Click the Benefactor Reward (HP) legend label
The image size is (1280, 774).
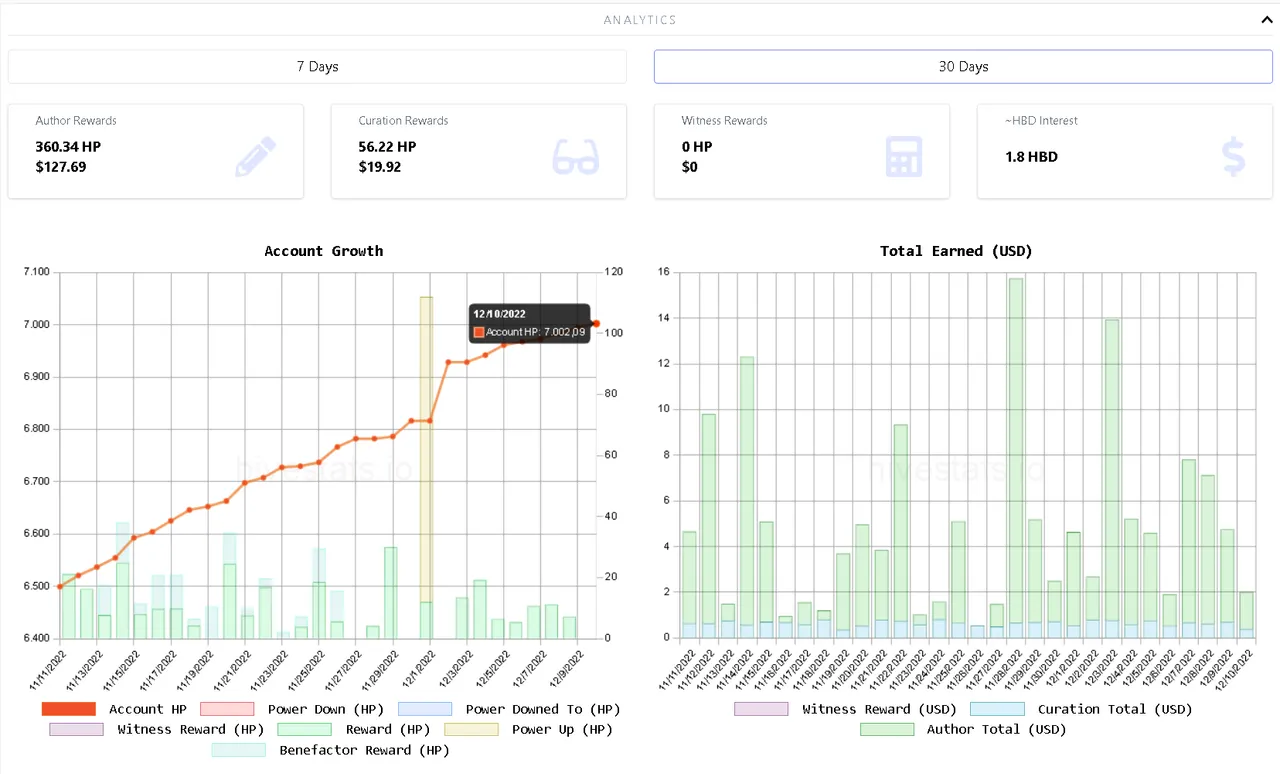[365, 749]
